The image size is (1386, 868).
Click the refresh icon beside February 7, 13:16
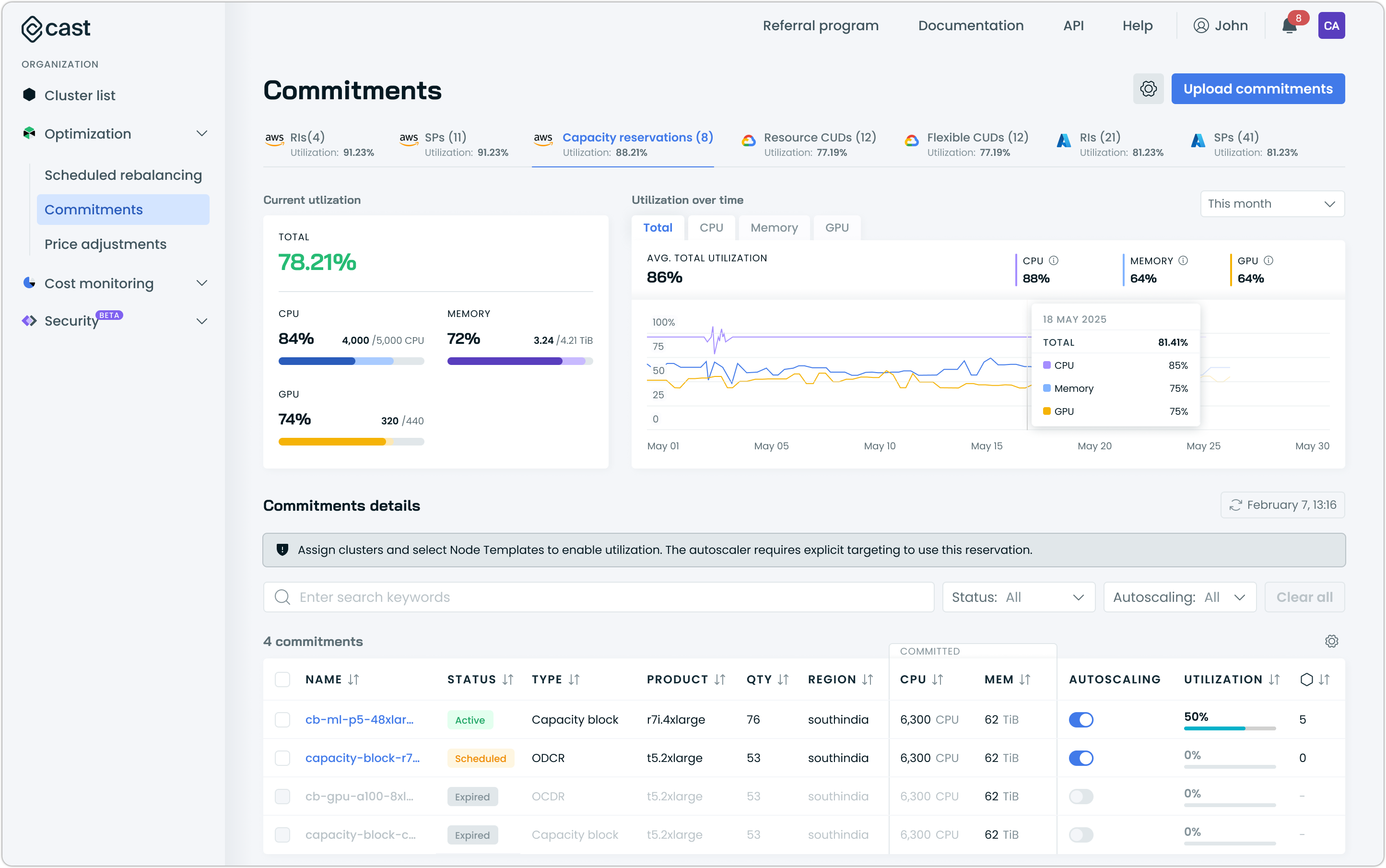tap(1235, 505)
